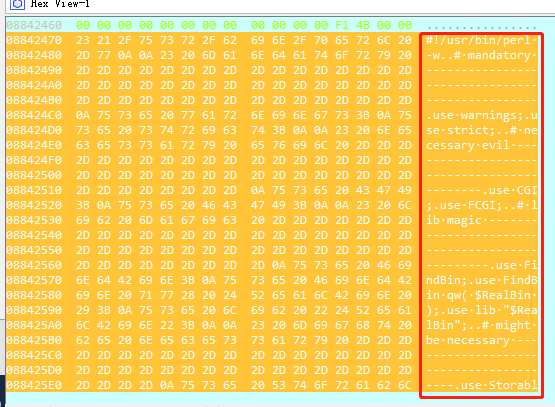Select ASCII text '.use Fi'
555x407 pixels.
pyautogui.click(x=513, y=265)
